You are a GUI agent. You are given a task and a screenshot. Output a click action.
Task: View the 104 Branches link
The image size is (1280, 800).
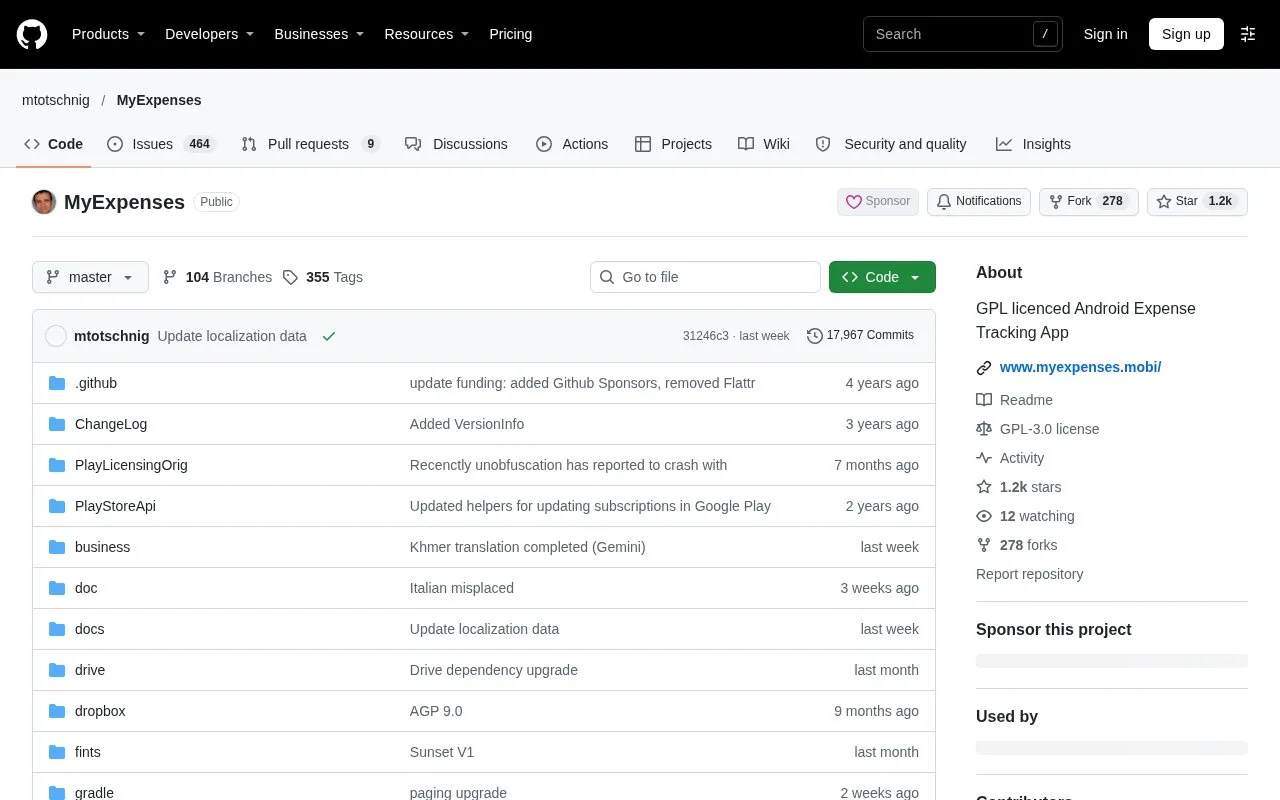pos(217,277)
